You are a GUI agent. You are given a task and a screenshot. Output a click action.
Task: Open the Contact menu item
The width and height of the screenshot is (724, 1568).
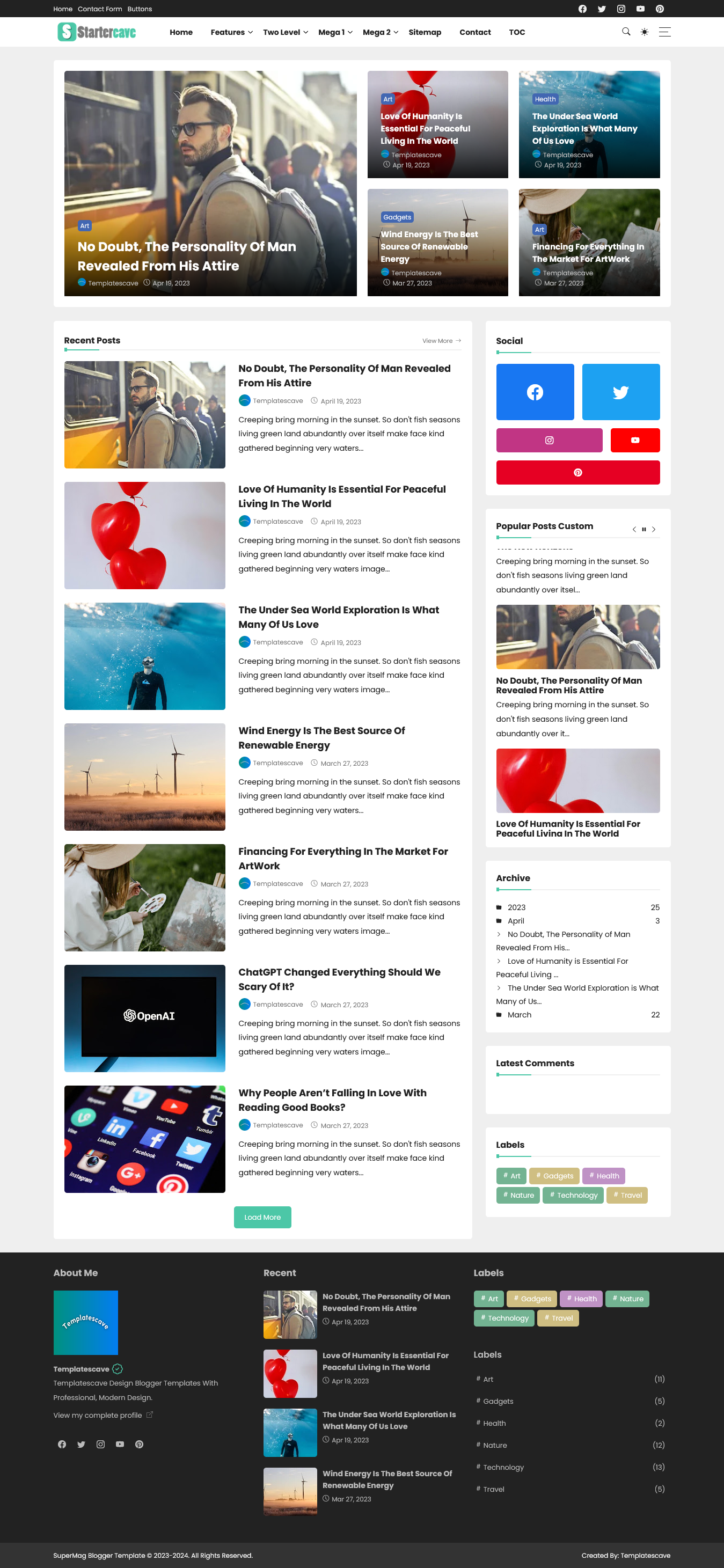475,32
